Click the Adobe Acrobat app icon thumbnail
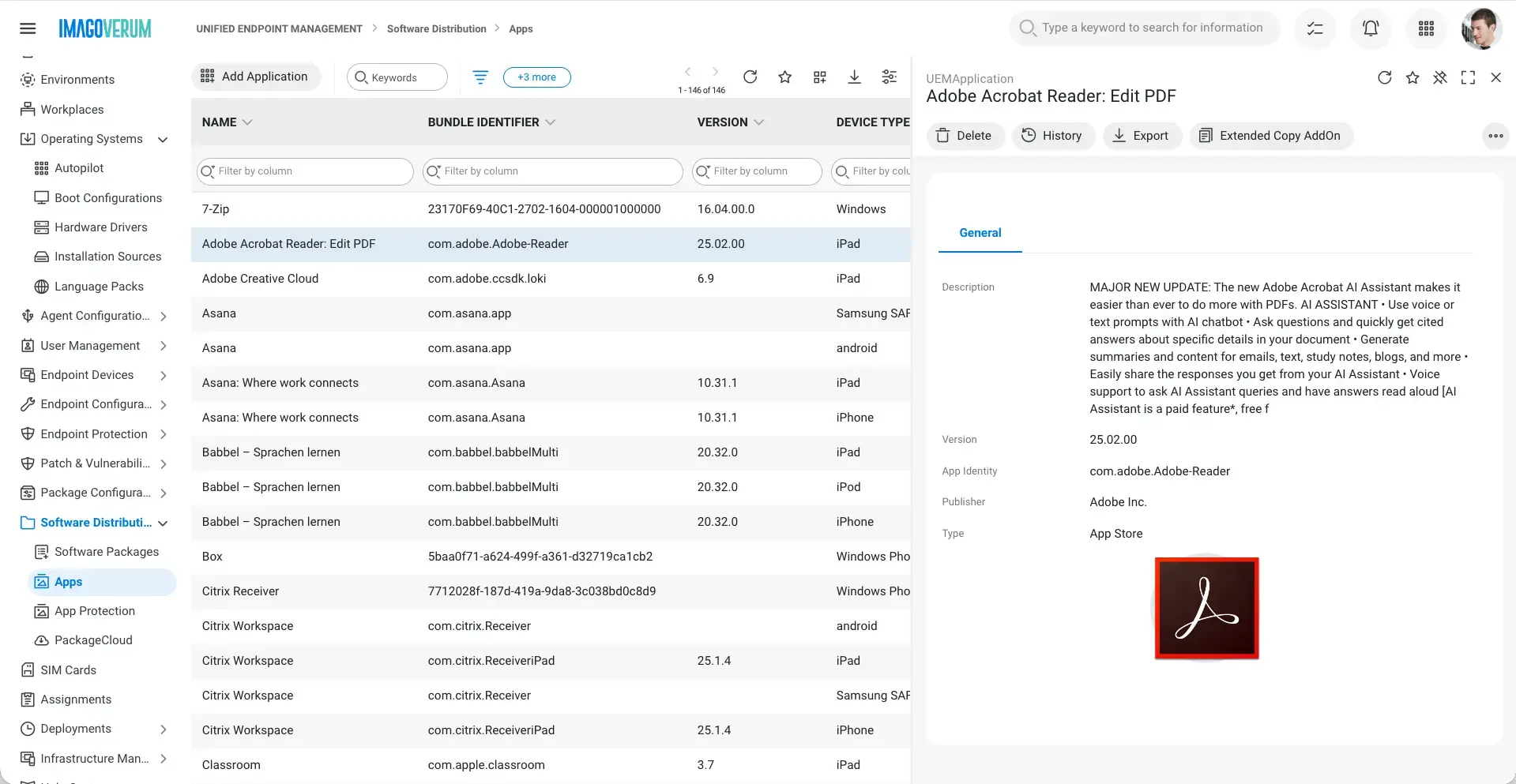The width and height of the screenshot is (1516, 784). (1206, 608)
